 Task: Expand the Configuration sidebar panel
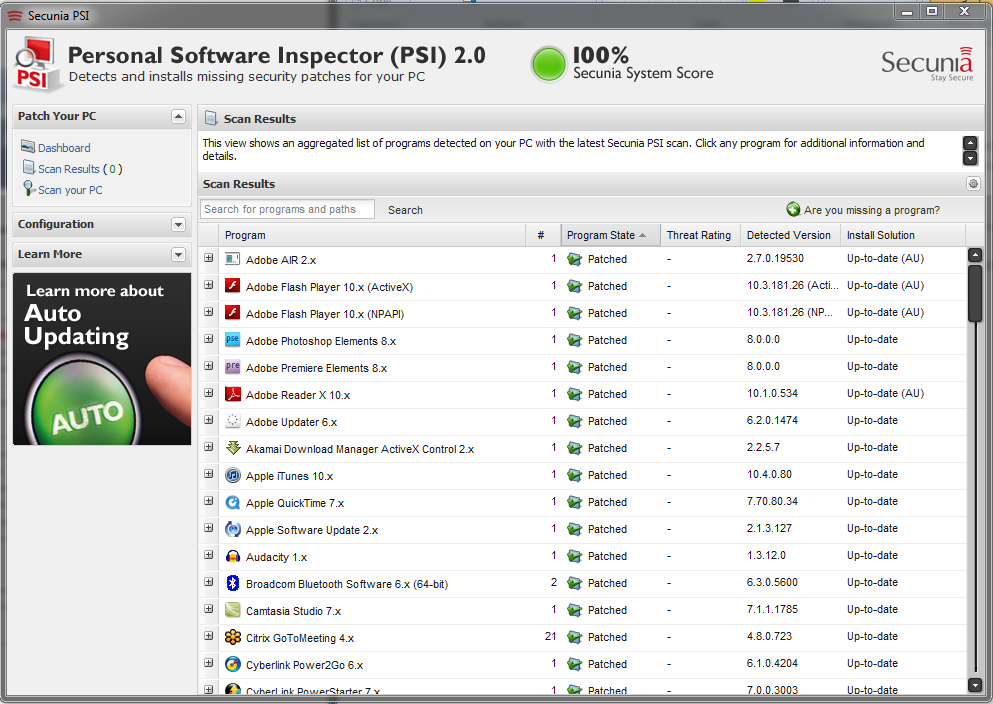(x=178, y=225)
